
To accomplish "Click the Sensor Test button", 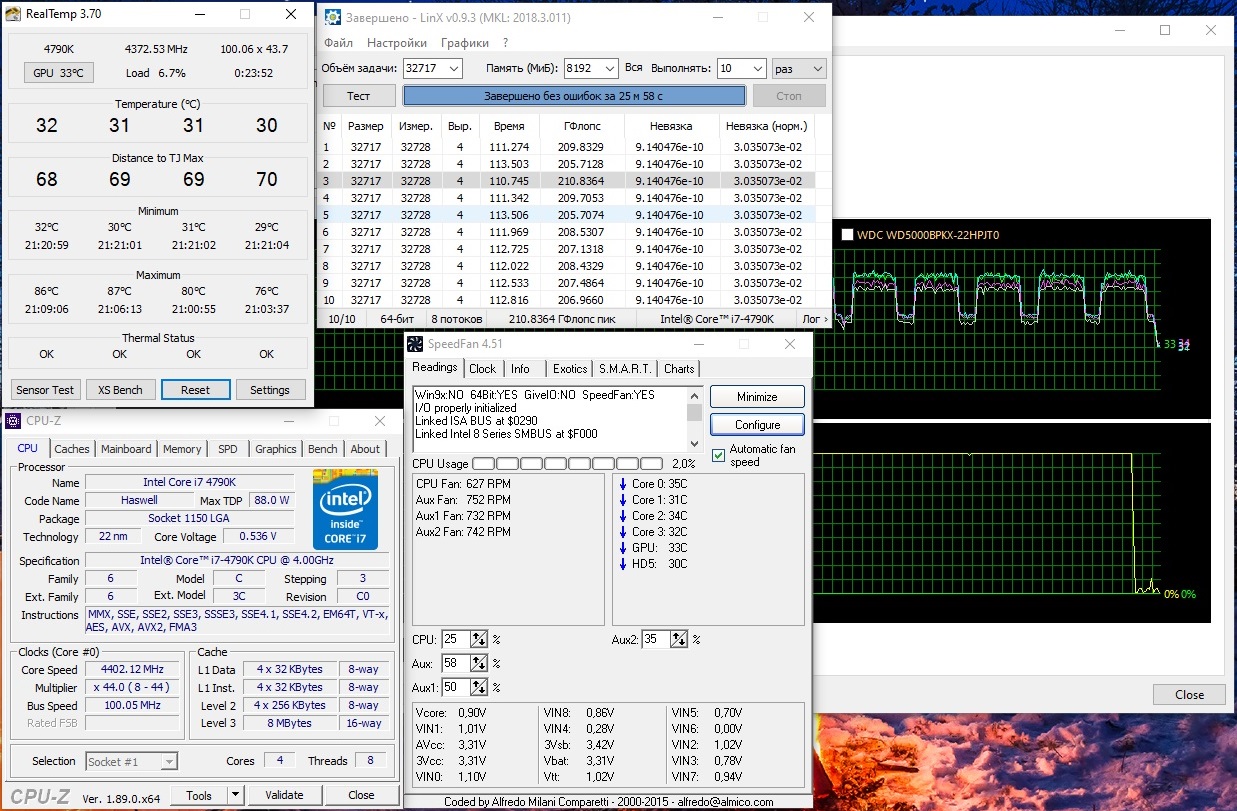I will [x=46, y=390].
